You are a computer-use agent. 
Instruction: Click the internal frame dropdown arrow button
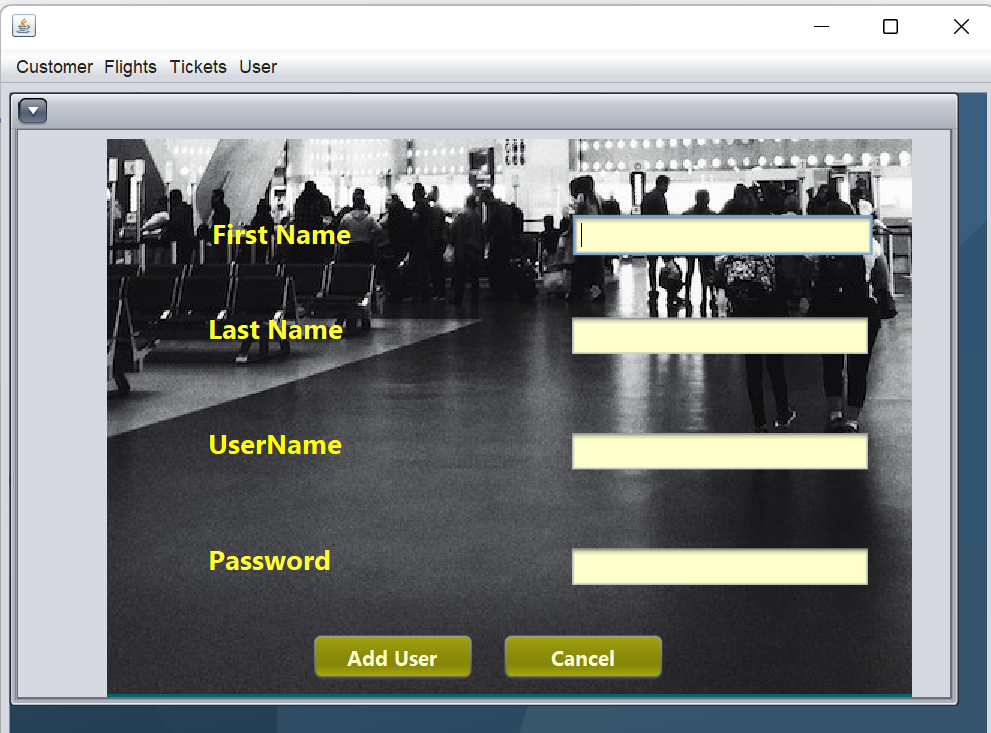(x=33, y=111)
